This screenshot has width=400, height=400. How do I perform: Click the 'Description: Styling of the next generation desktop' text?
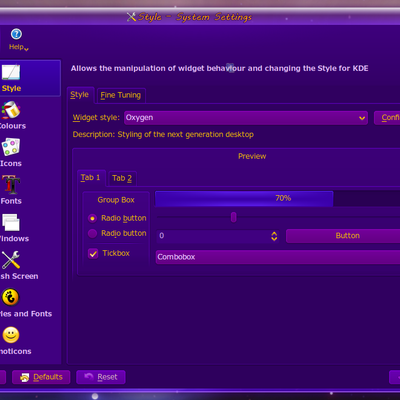coord(163,135)
